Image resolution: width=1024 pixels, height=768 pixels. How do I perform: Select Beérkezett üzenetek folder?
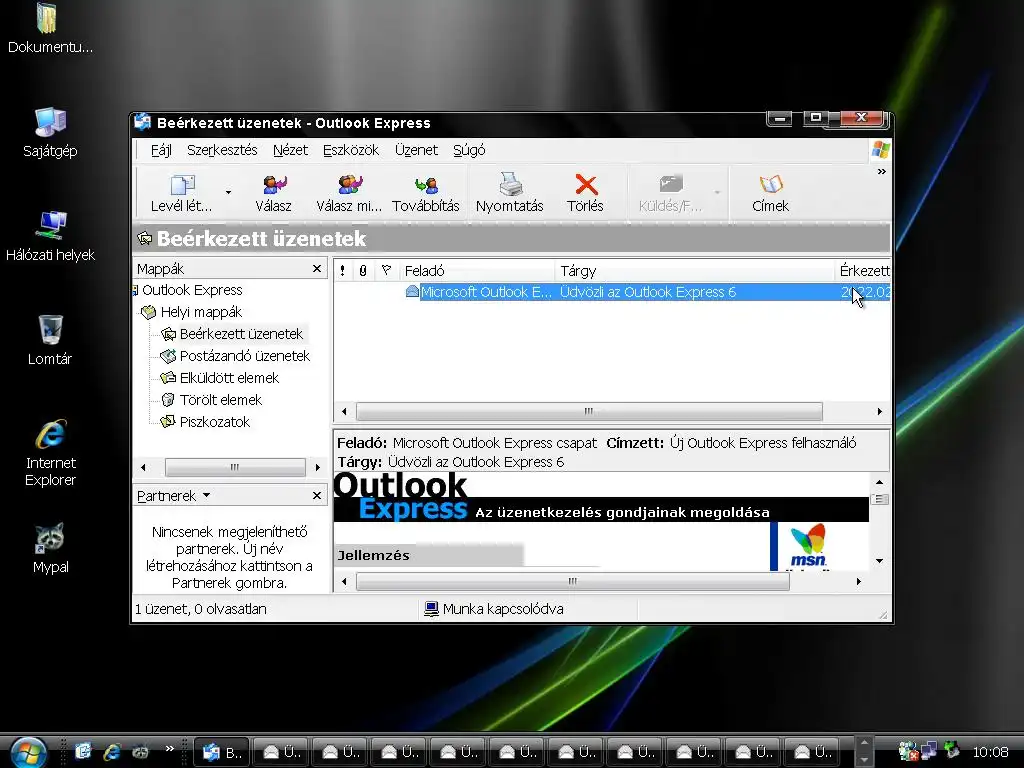(241, 334)
